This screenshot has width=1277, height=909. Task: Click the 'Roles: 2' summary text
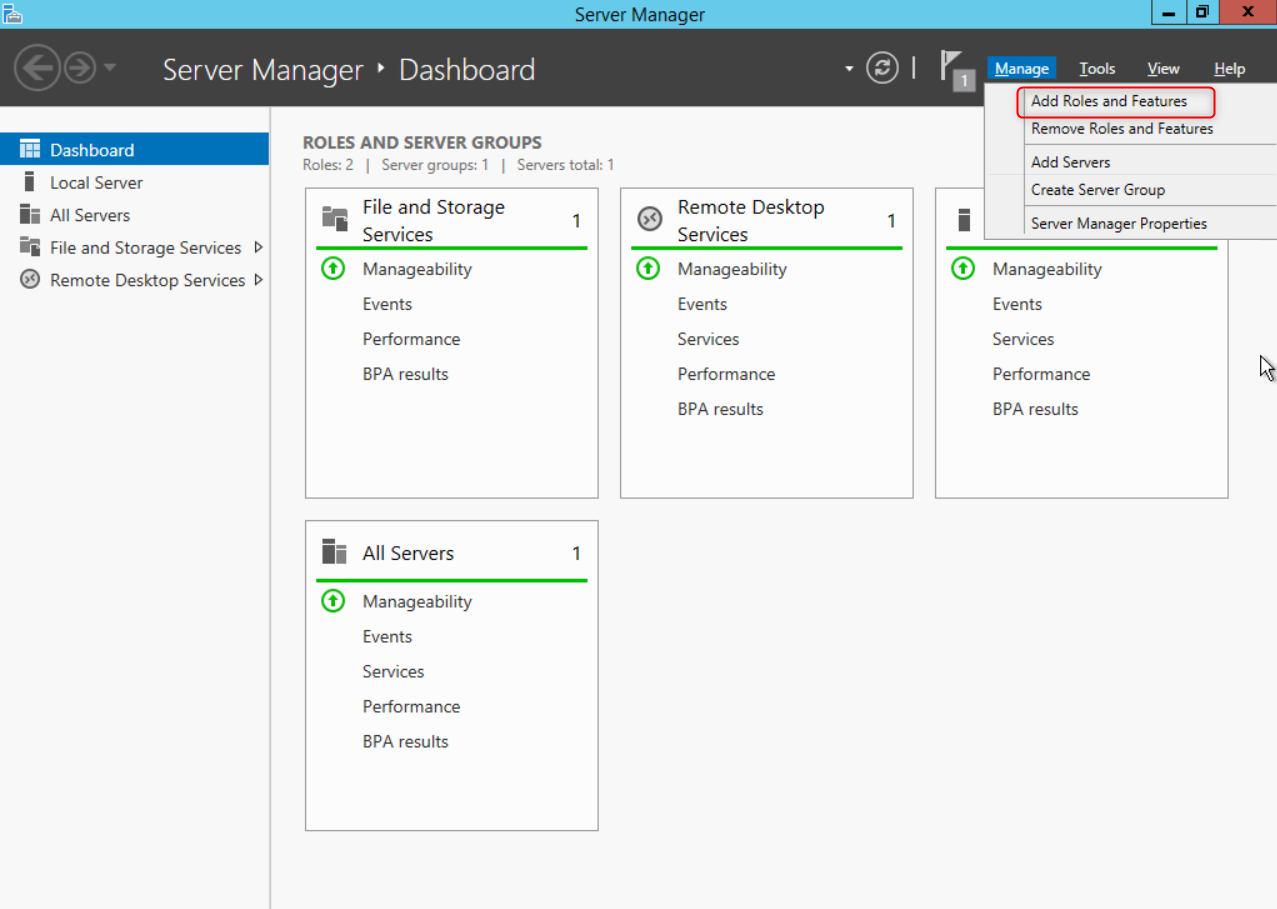click(328, 165)
